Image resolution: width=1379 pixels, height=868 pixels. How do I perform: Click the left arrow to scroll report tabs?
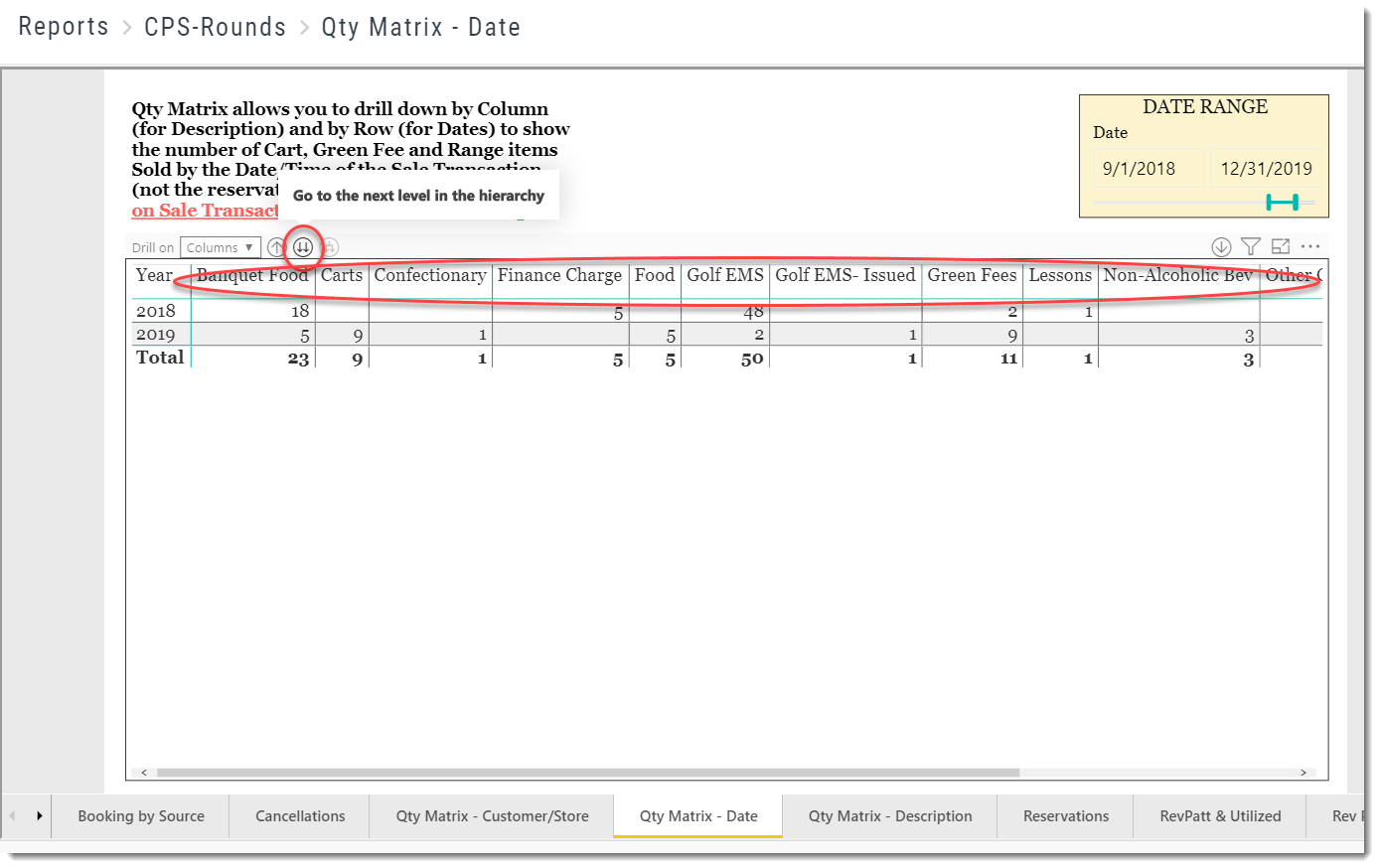pos(13,815)
